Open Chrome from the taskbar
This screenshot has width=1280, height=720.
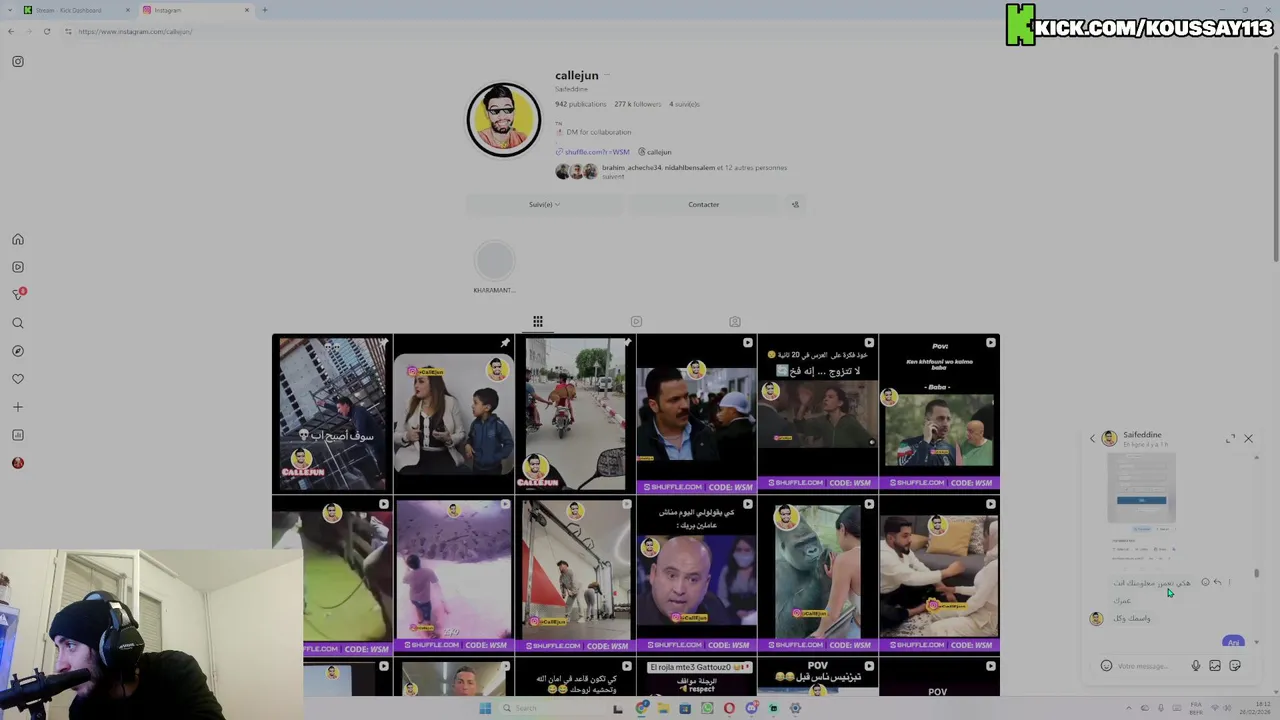pos(641,708)
